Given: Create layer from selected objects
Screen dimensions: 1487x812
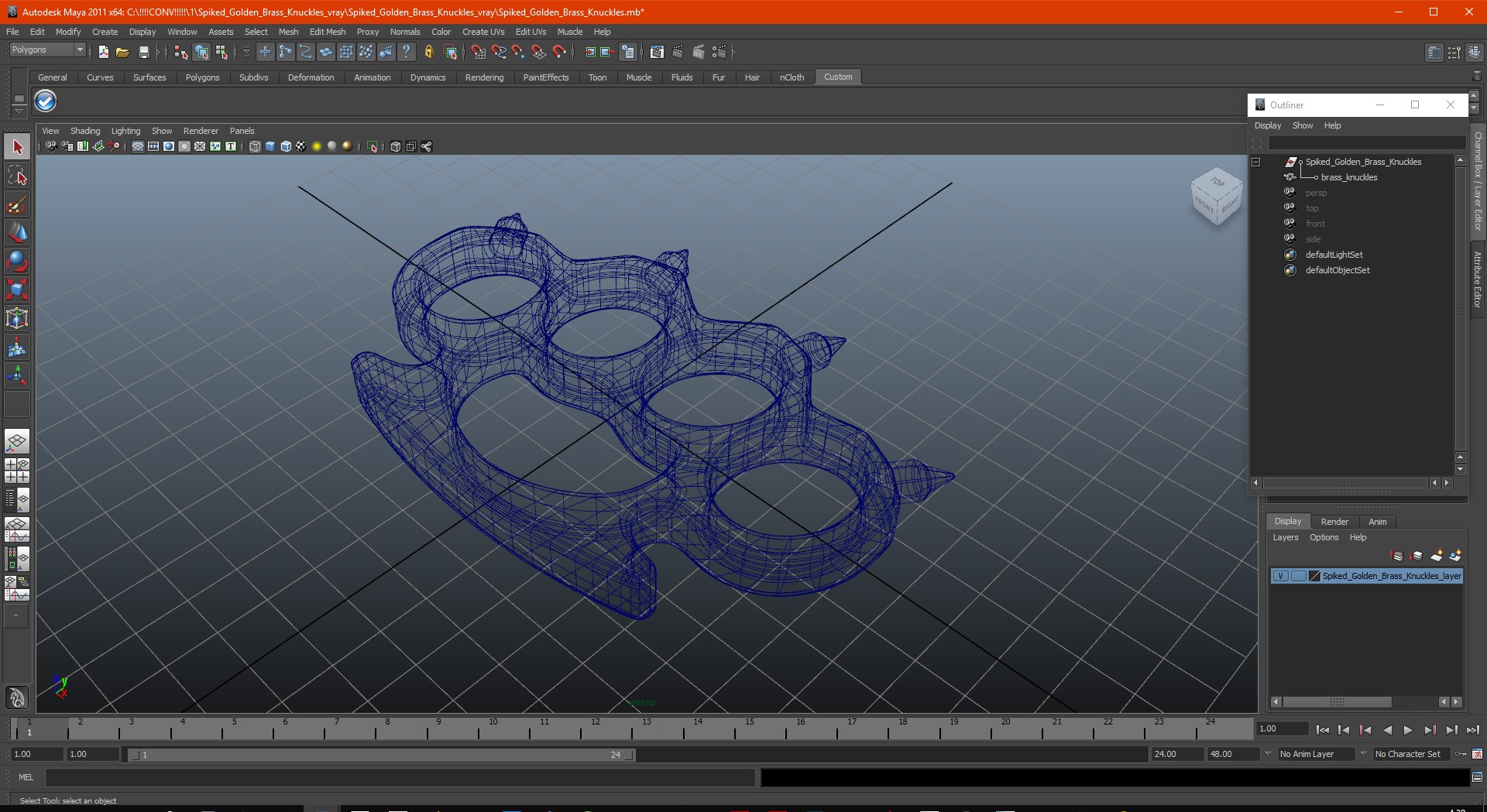Looking at the screenshot, I should pyautogui.click(x=1455, y=556).
